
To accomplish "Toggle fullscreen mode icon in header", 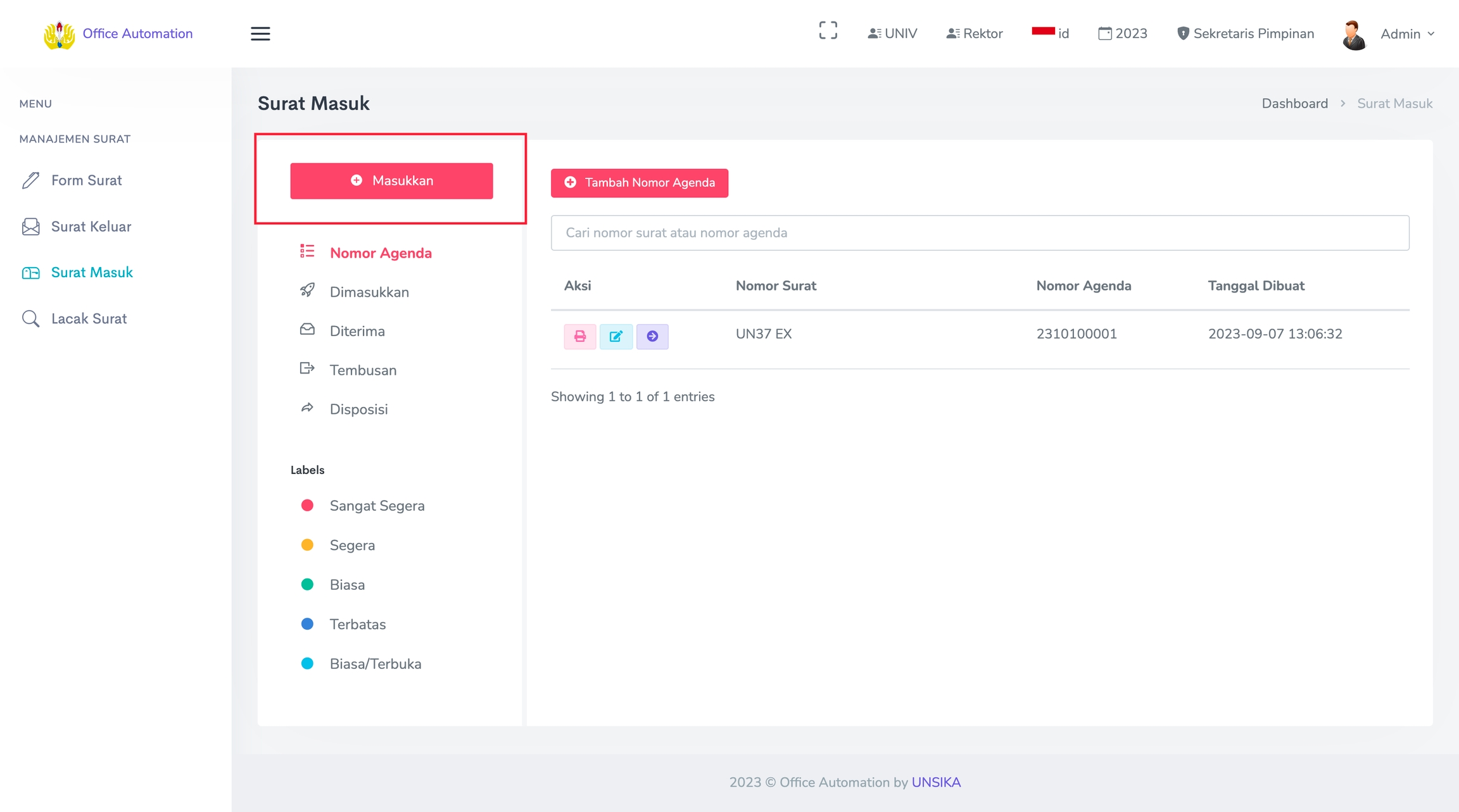I will click(828, 31).
